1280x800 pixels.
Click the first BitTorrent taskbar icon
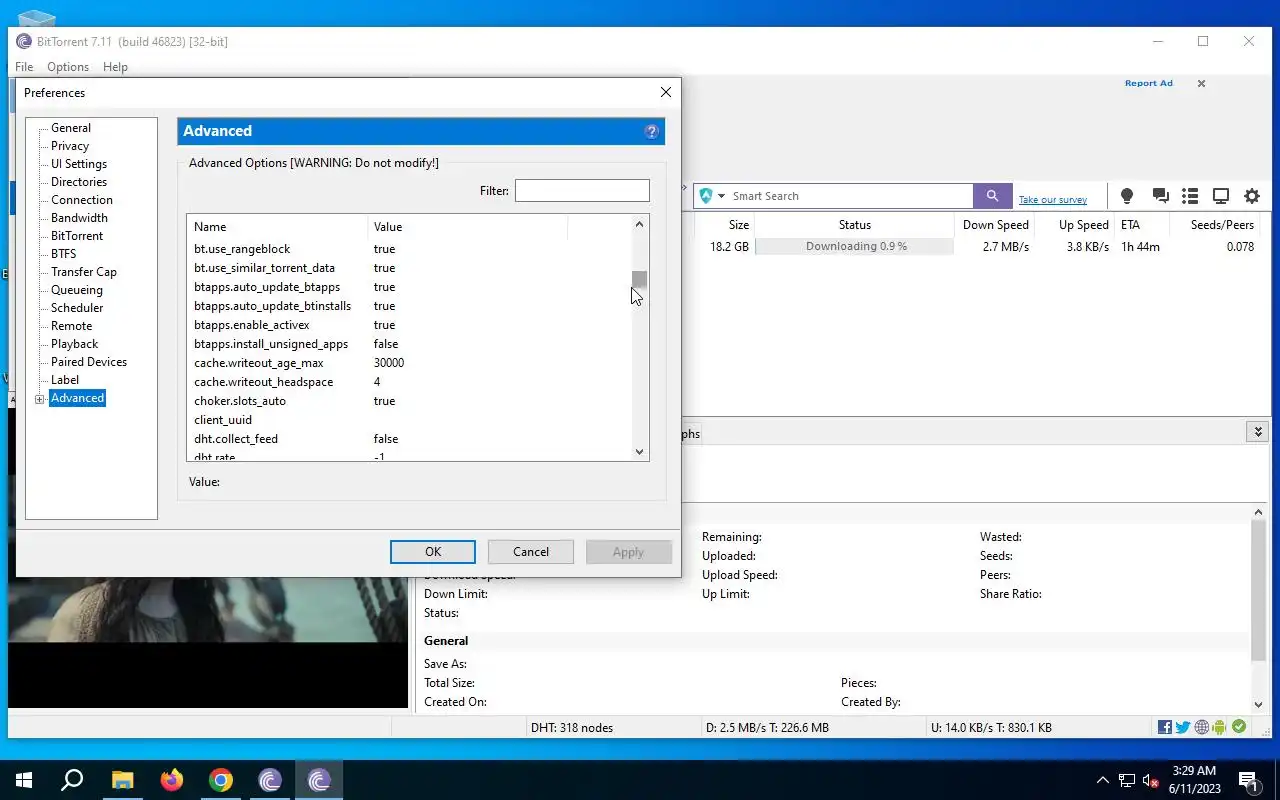(x=270, y=780)
